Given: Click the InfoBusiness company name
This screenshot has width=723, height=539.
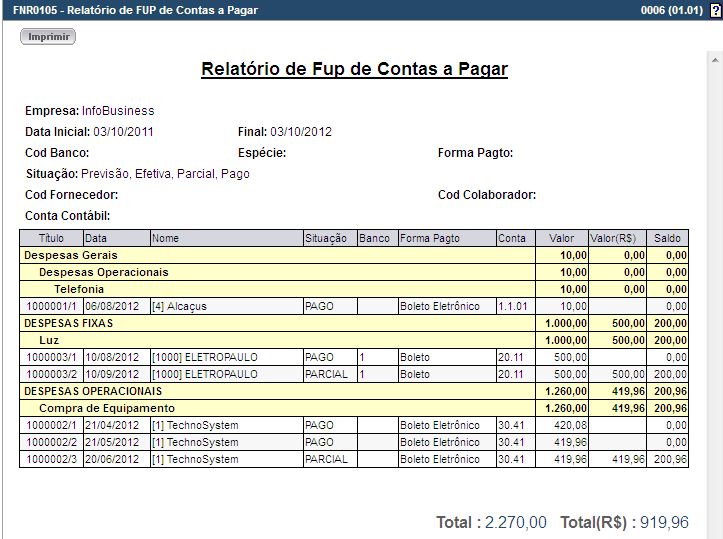Looking at the screenshot, I should pyautogui.click(x=118, y=110).
